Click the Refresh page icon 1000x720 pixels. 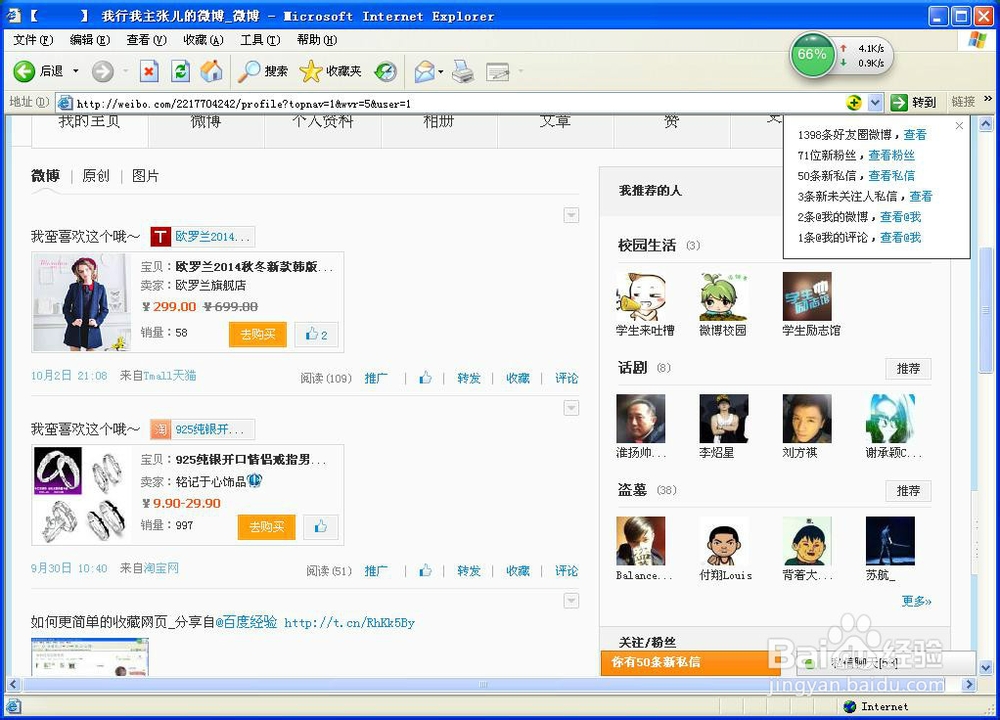click(x=180, y=71)
